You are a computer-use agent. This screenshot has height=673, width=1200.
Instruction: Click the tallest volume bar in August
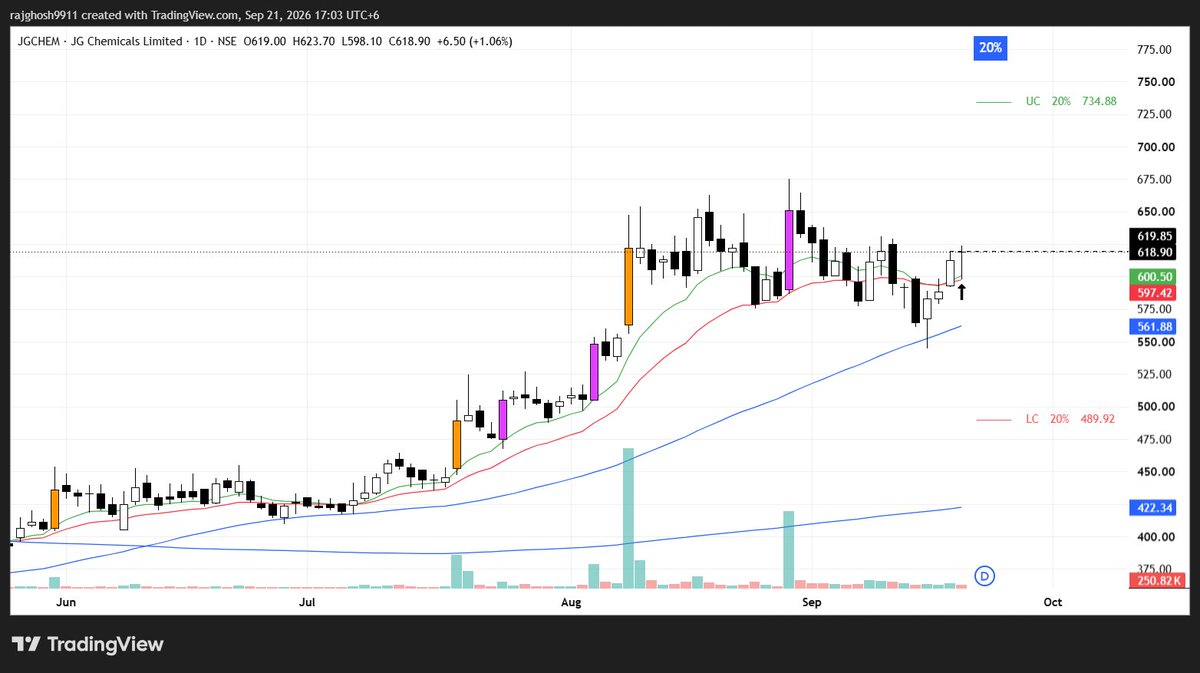point(629,518)
